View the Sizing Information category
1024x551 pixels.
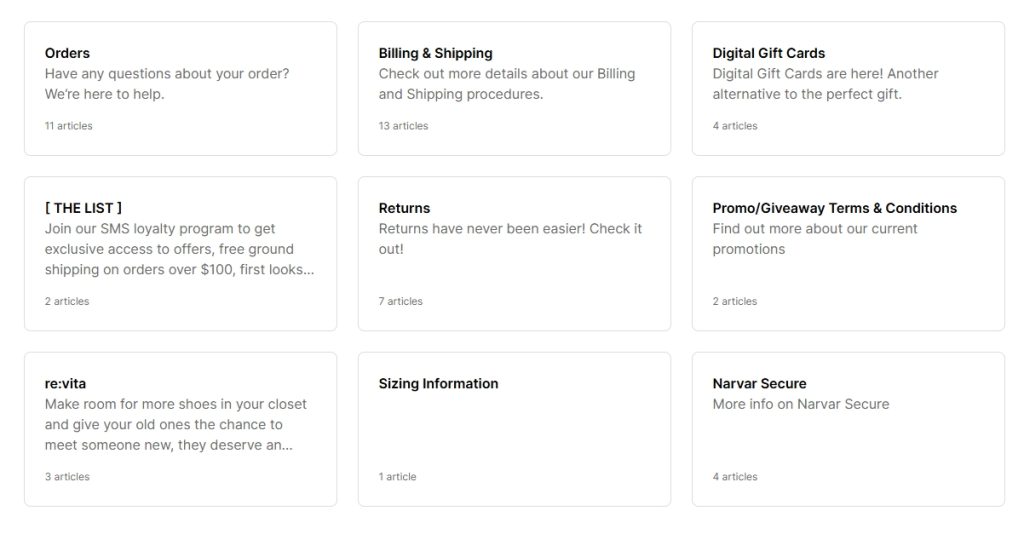tap(438, 383)
